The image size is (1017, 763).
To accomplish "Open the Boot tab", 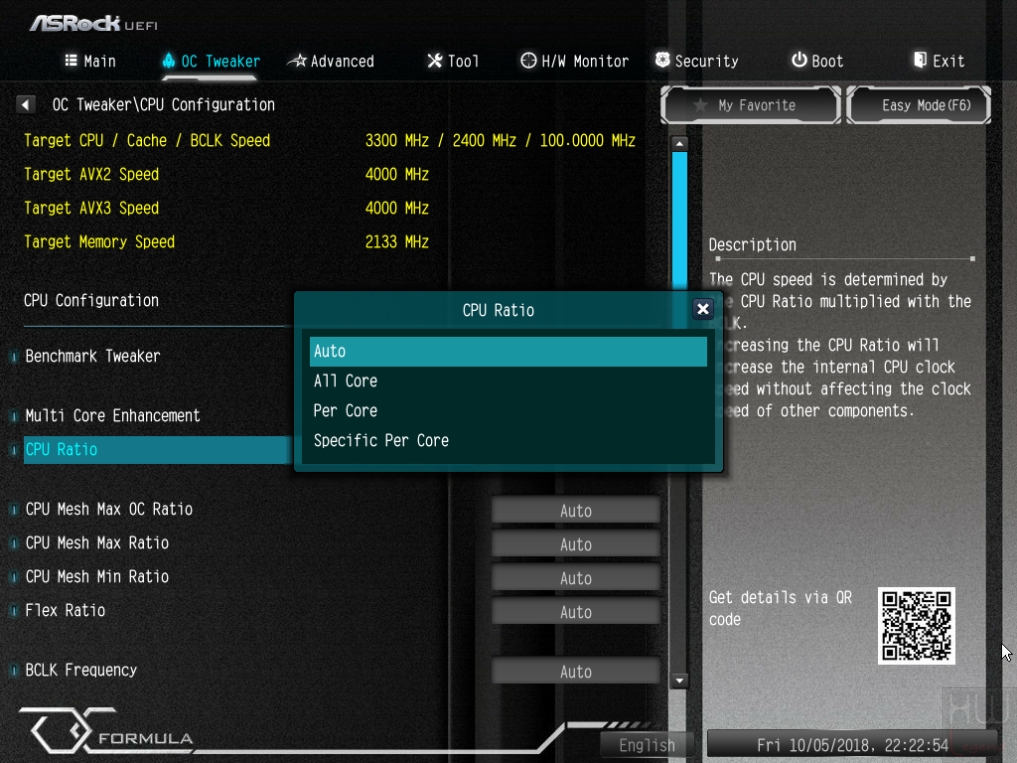I will click(817, 61).
